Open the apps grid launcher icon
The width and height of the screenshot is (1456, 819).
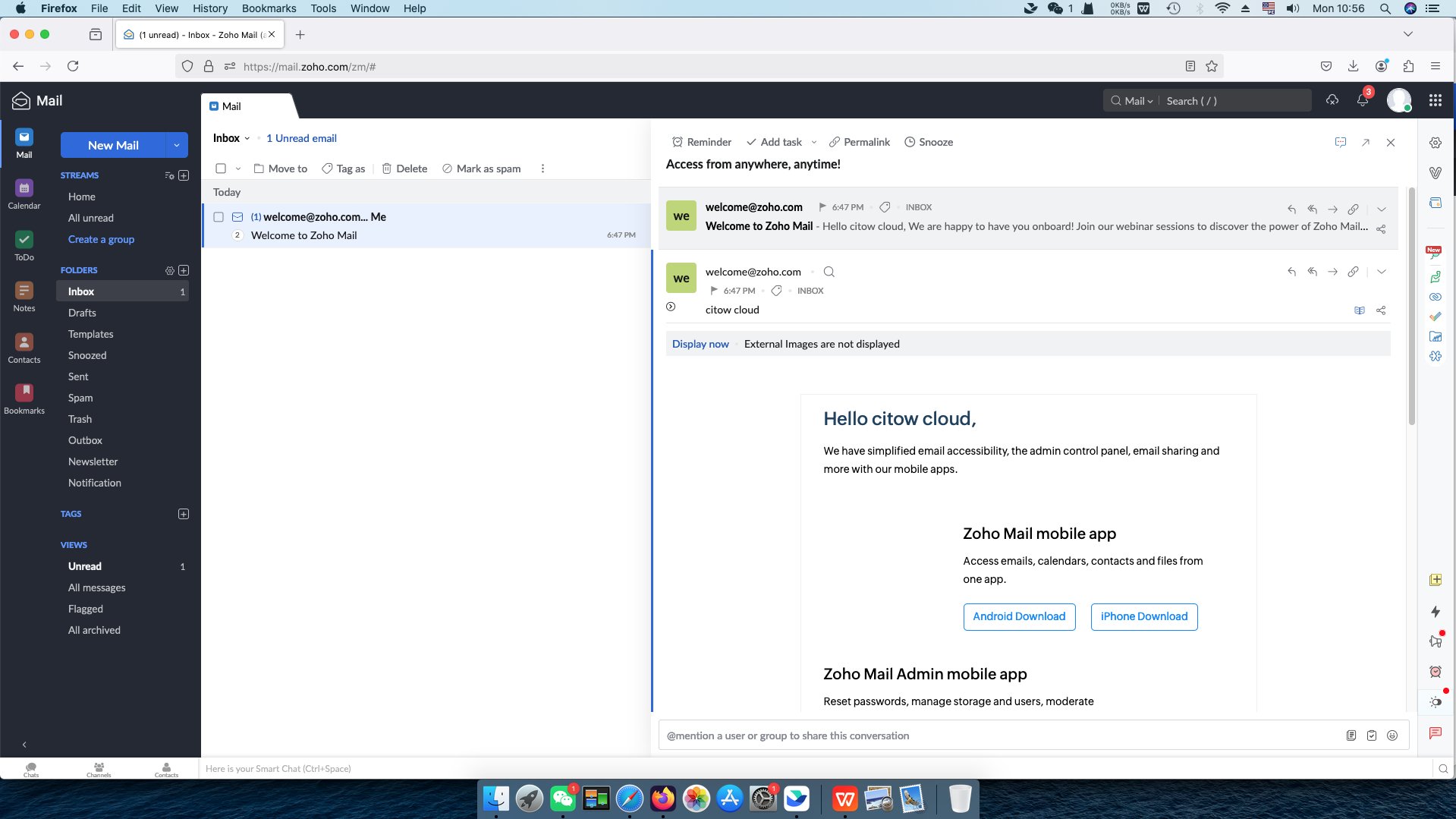coord(1435,100)
